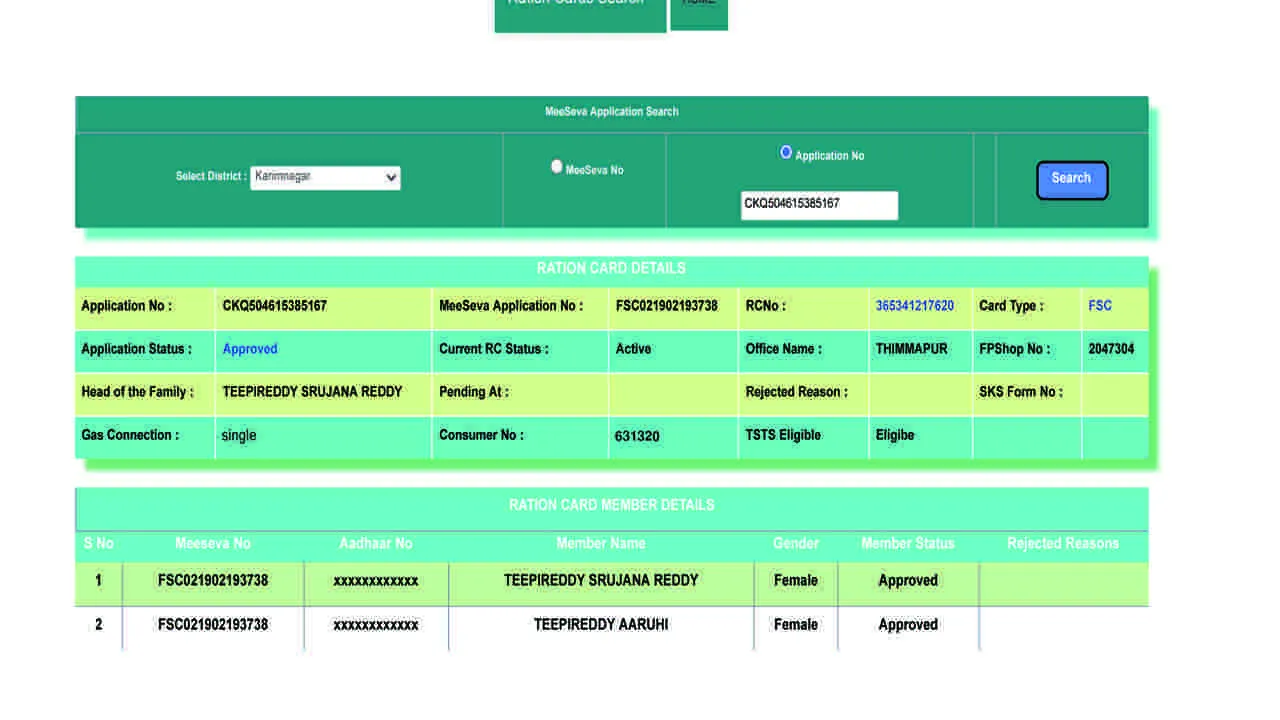This screenshot has height=720, width=1280.
Task: Click Approved status in Aaruhi's member row
Action: click(908, 625)
